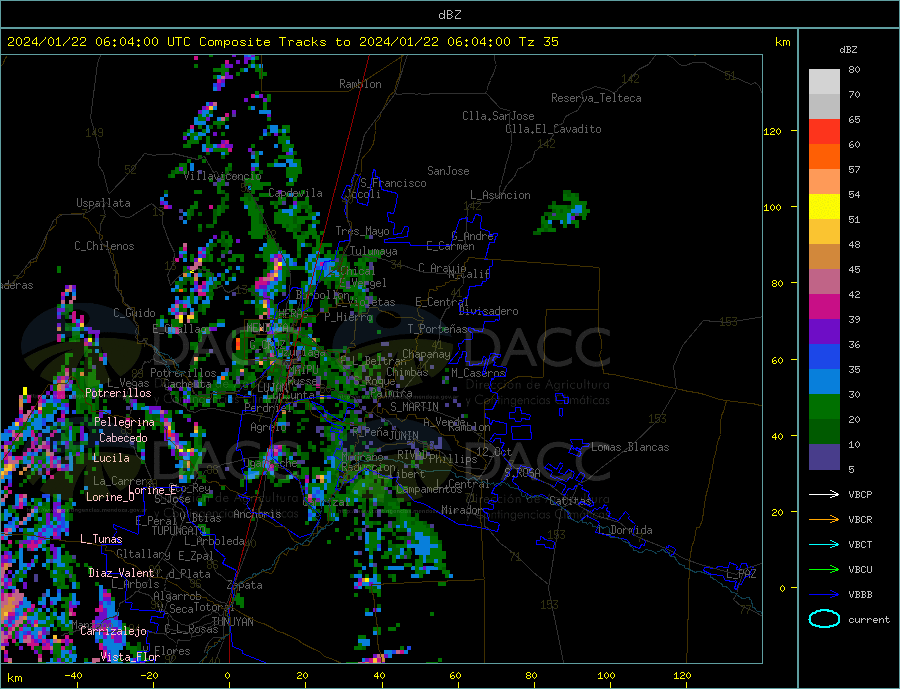The height and width of the screenshot is (689, 900).
Task: Click the orange VBCR arrow legend icon
Action: [824, 520]
